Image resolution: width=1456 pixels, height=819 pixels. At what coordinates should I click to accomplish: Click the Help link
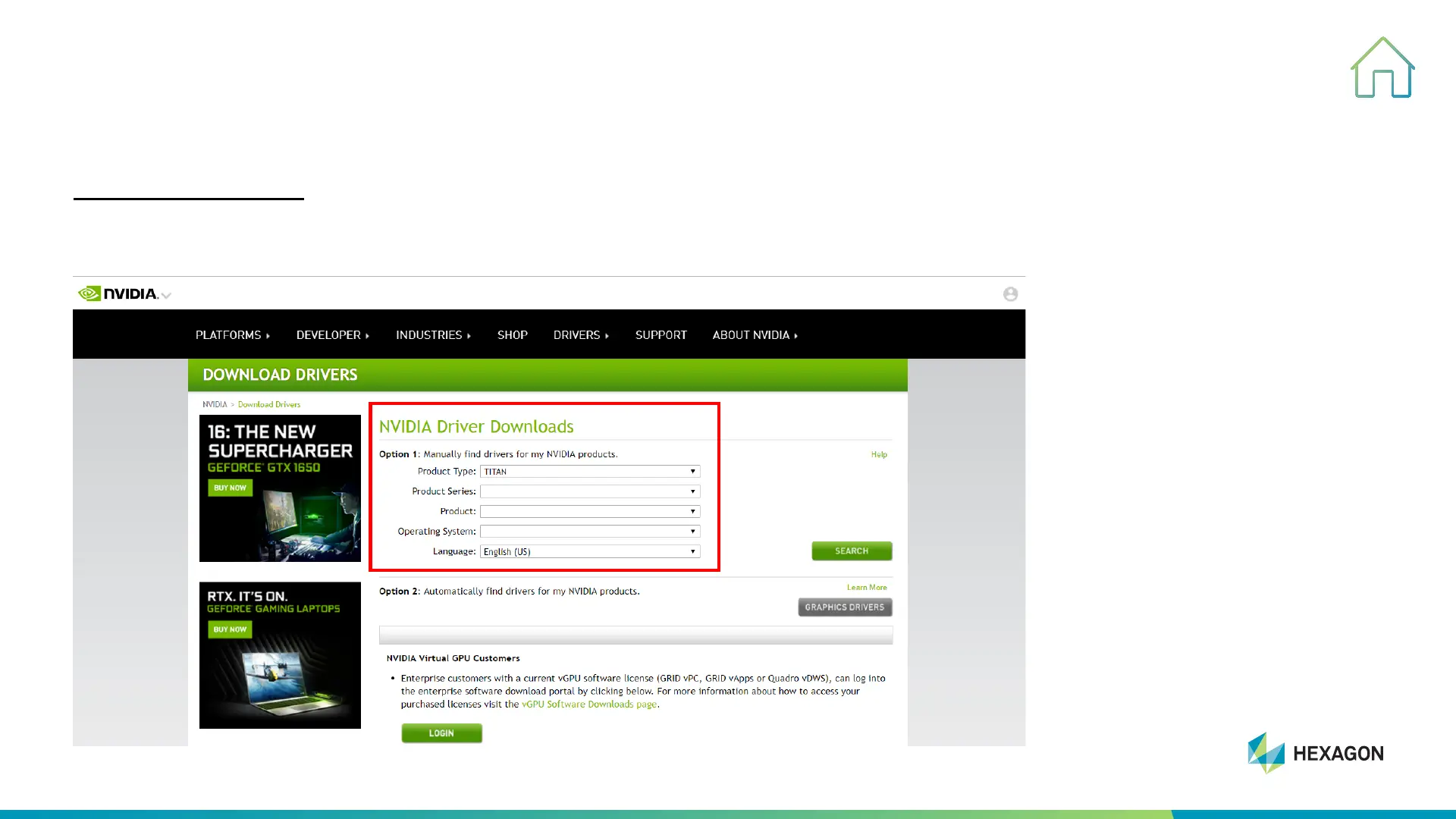tap(879, 455)
